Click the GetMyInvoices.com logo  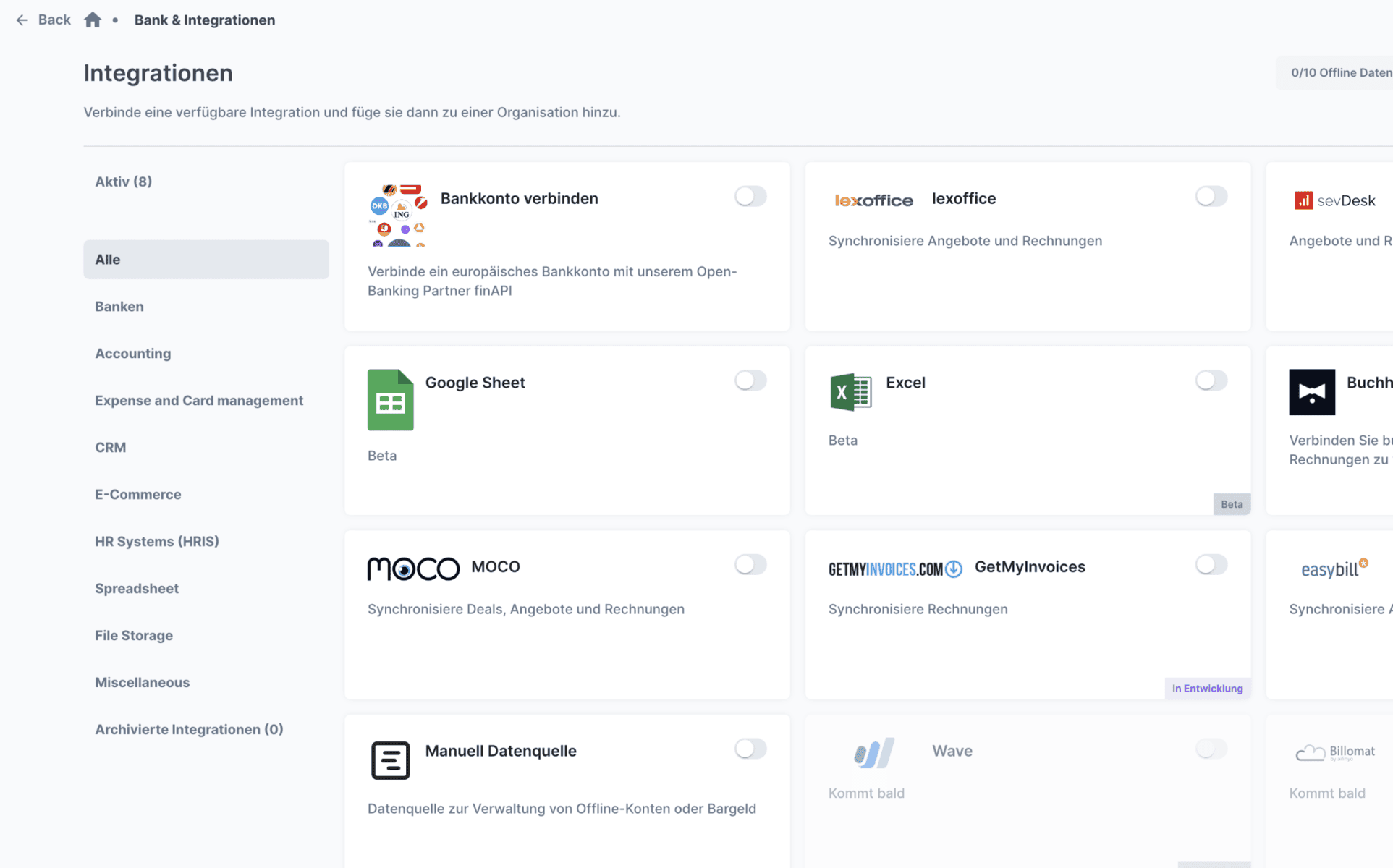click(x=894, y=569)
